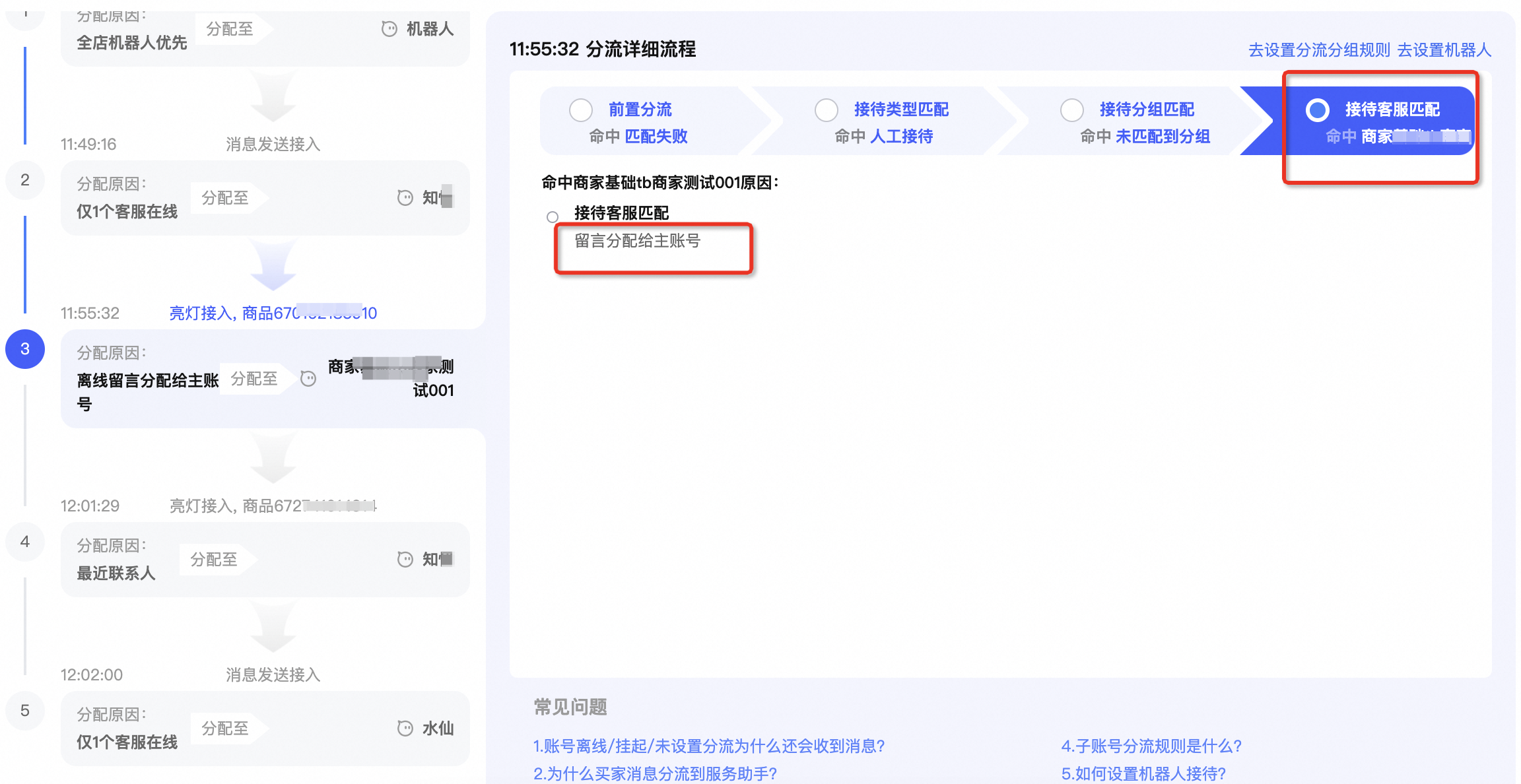This screenshot has width=1521, height=784.
Task: Click the 分配至 label in 全店机器人优先 card
Action: point(230,29)
